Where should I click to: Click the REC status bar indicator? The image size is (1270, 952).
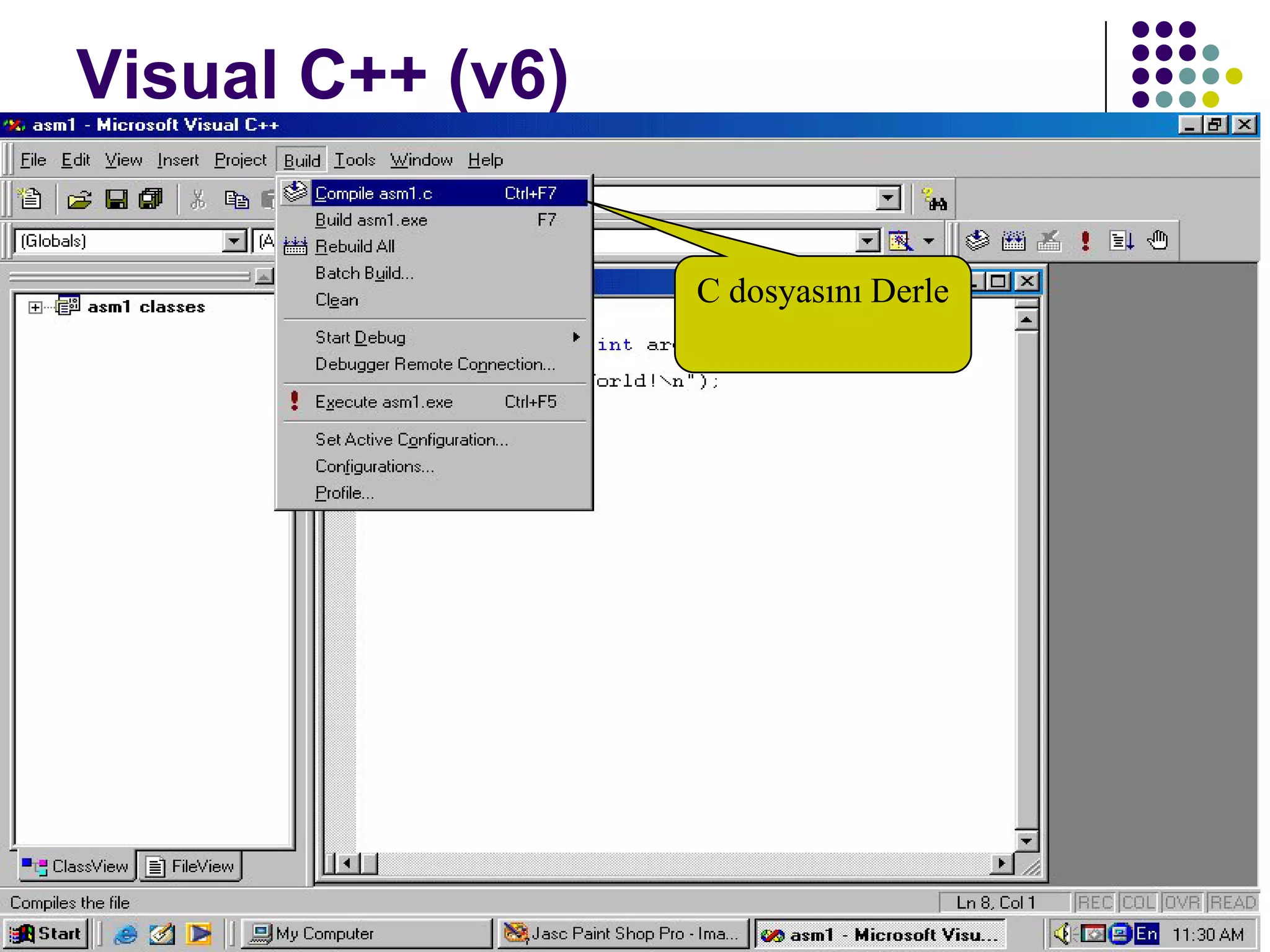[1095, 902]
